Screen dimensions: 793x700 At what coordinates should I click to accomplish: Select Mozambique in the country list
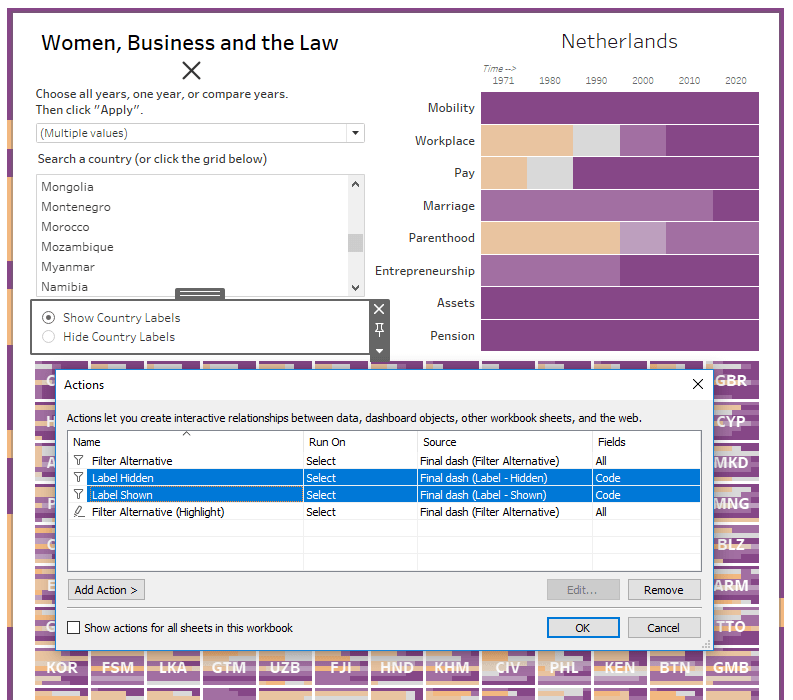pos(77,247)
